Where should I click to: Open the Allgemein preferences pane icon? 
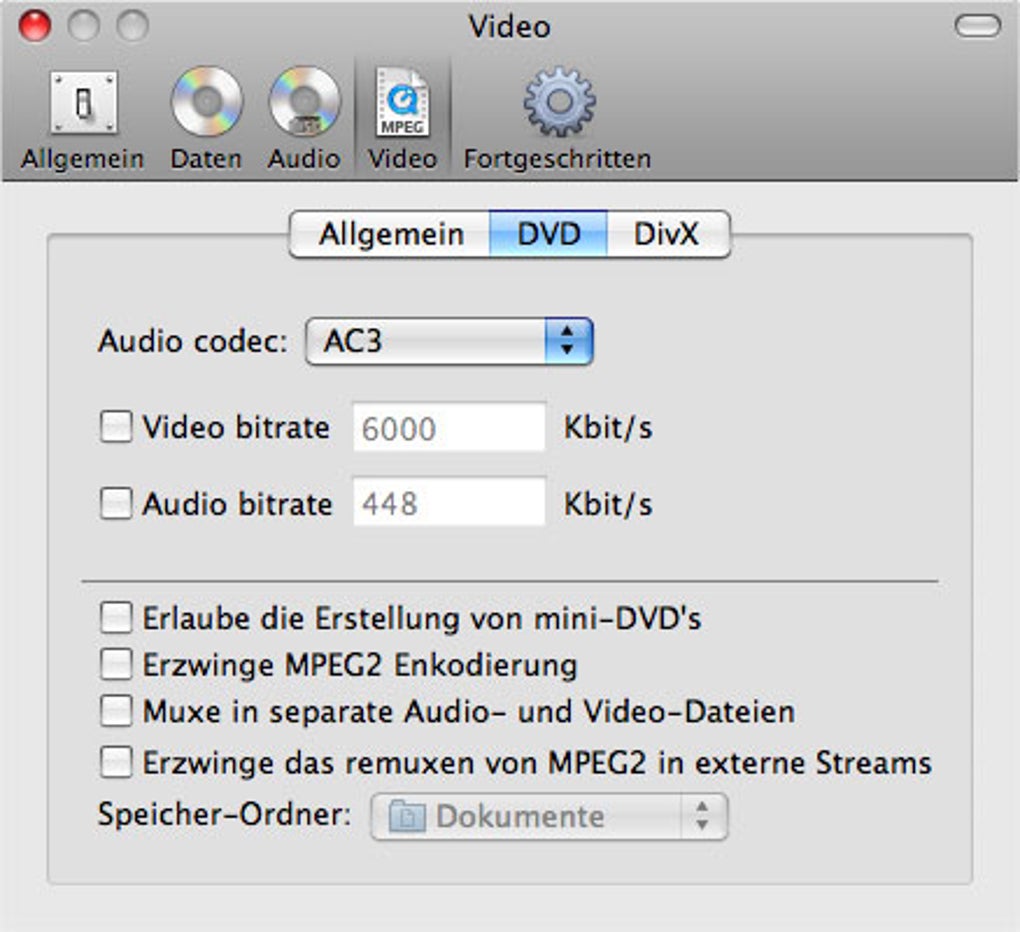point(83,104)
